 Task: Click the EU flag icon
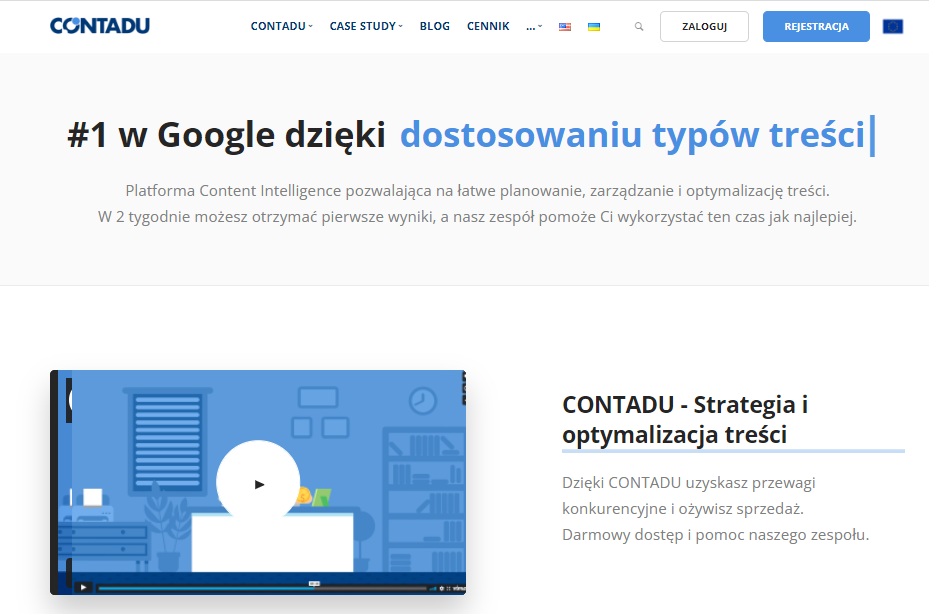point(893,26)
